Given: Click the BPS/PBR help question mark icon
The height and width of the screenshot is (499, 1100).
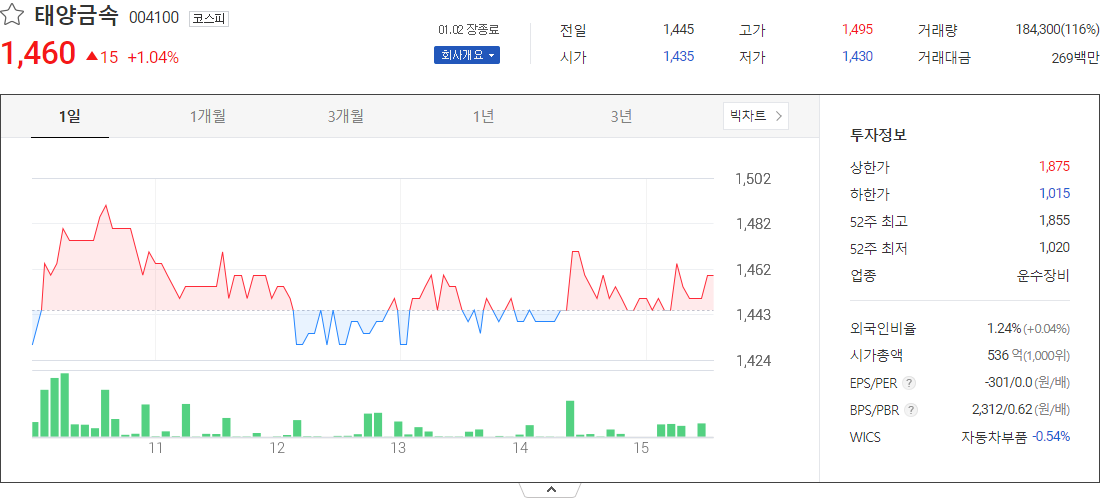Looking at the screenshot, I should [909, 410].
